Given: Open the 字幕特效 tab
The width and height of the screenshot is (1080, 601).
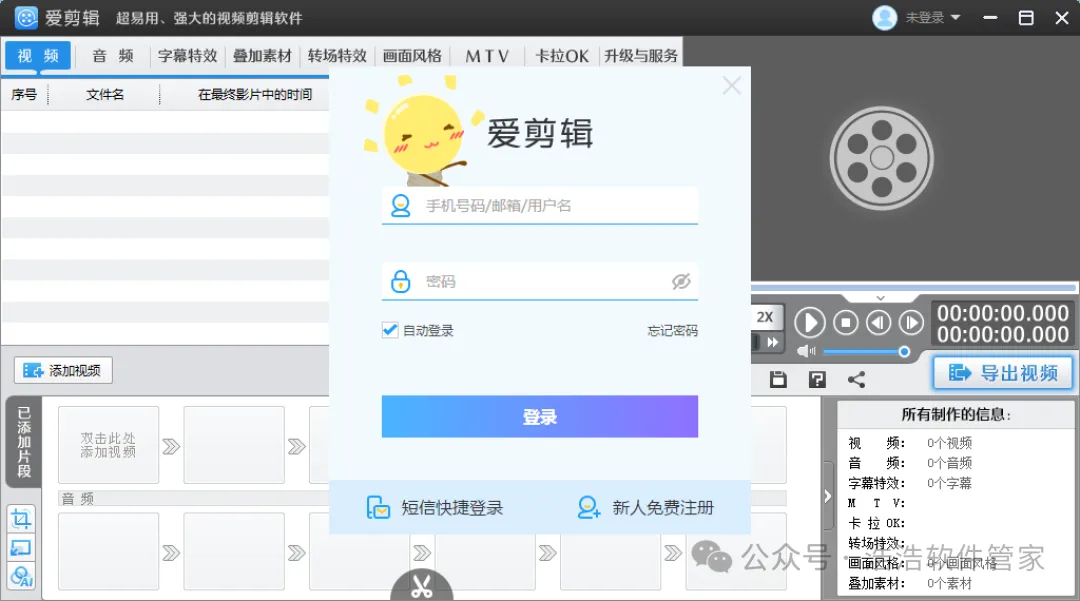Looking at the screenshot, I should (187, 56).
